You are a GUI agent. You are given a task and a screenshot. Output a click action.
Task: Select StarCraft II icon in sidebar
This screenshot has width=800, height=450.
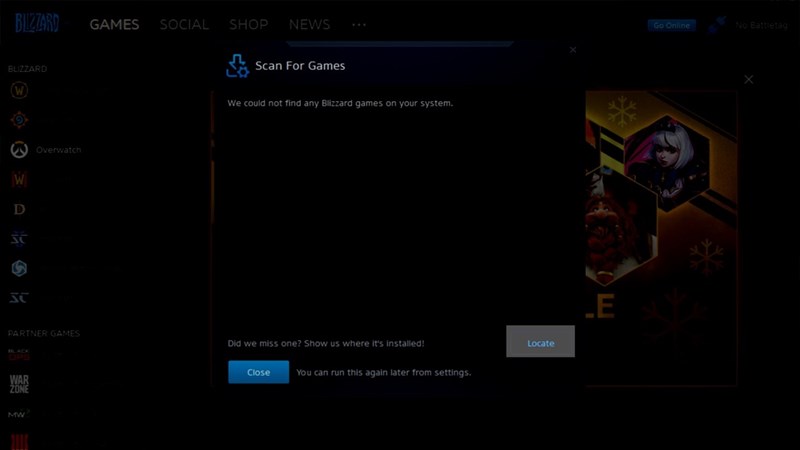click(x=19, y=239)
